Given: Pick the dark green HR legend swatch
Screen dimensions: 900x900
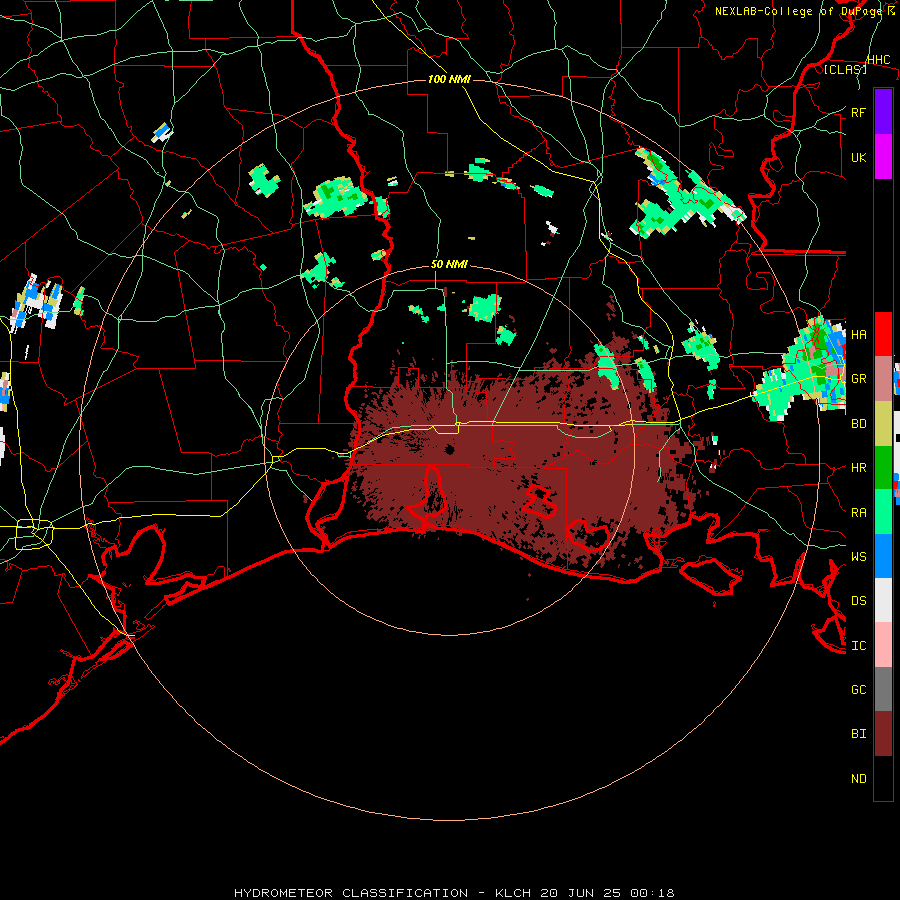Looking at the screenshot, I should pyautogui.click(x=883, y=467).
